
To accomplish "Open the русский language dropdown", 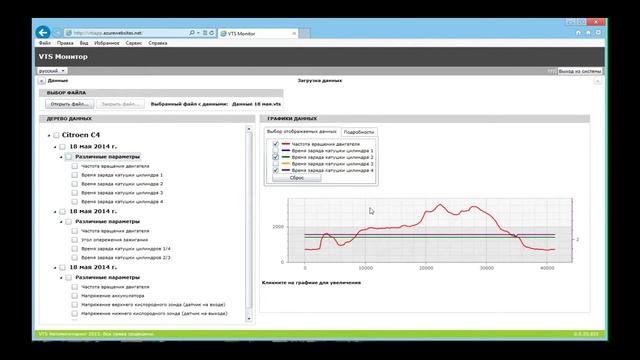I will tap(51, 71).
